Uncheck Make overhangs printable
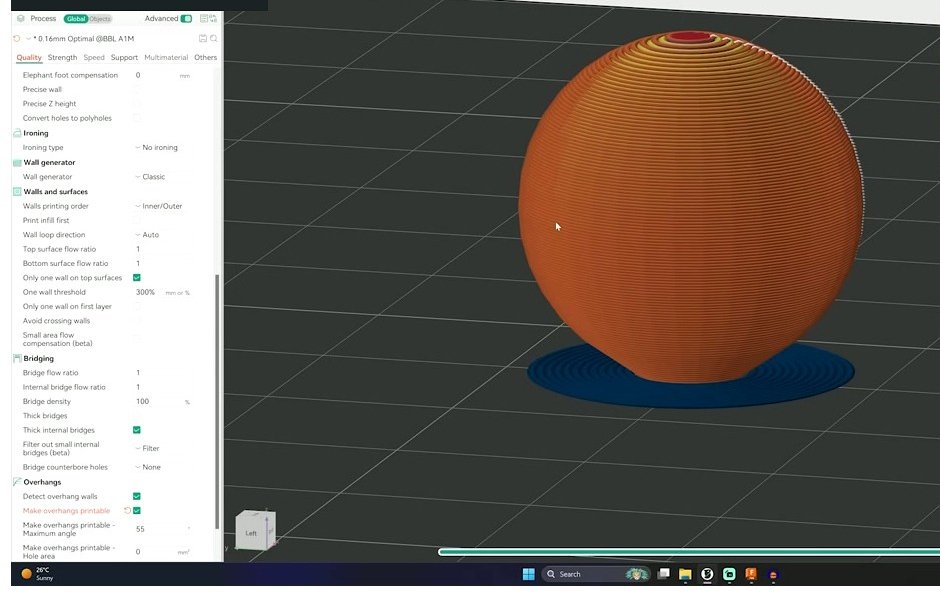940x597 pixels. pyautogui.click(x=137, y=511)
